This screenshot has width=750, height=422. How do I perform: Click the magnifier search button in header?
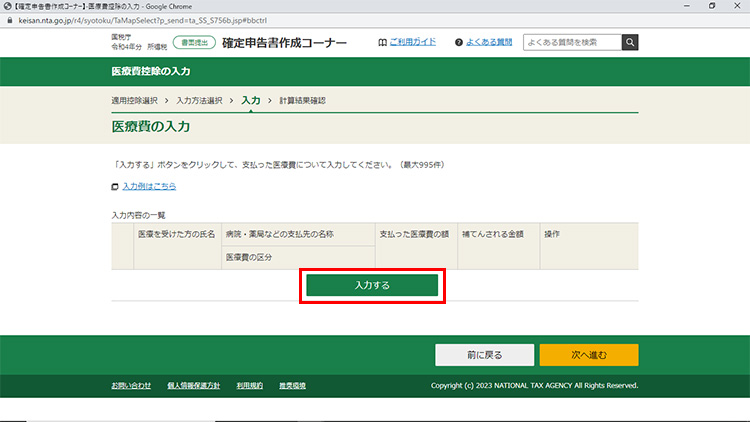[630, 42]
